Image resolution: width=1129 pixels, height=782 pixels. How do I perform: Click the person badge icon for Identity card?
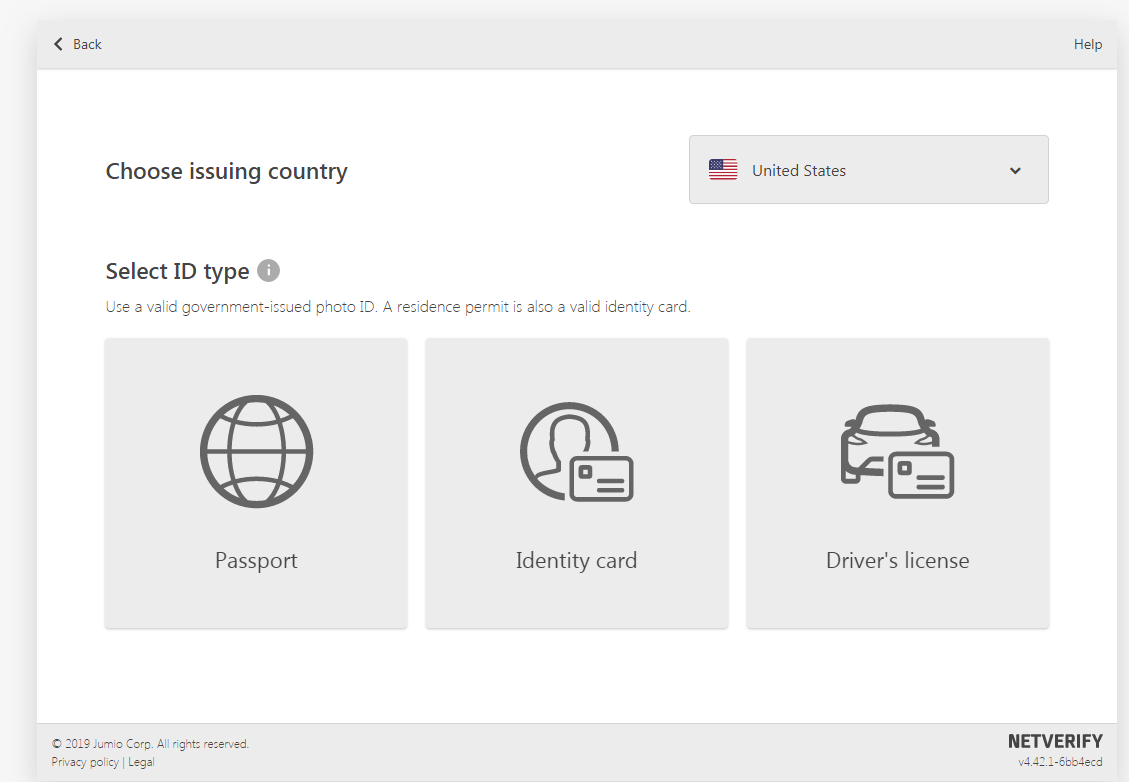pyautogui.click(x=576, y=452)
